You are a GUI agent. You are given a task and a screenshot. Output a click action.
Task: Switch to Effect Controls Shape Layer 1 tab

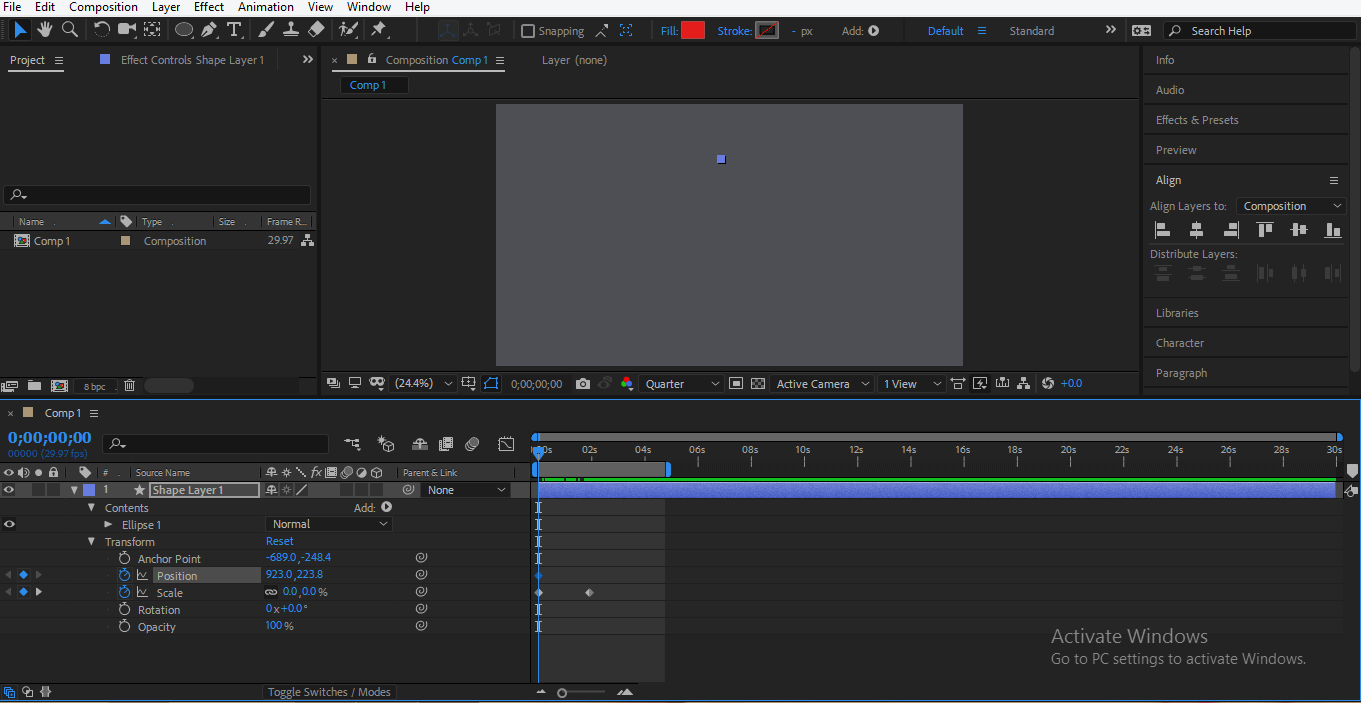(192, 60)
